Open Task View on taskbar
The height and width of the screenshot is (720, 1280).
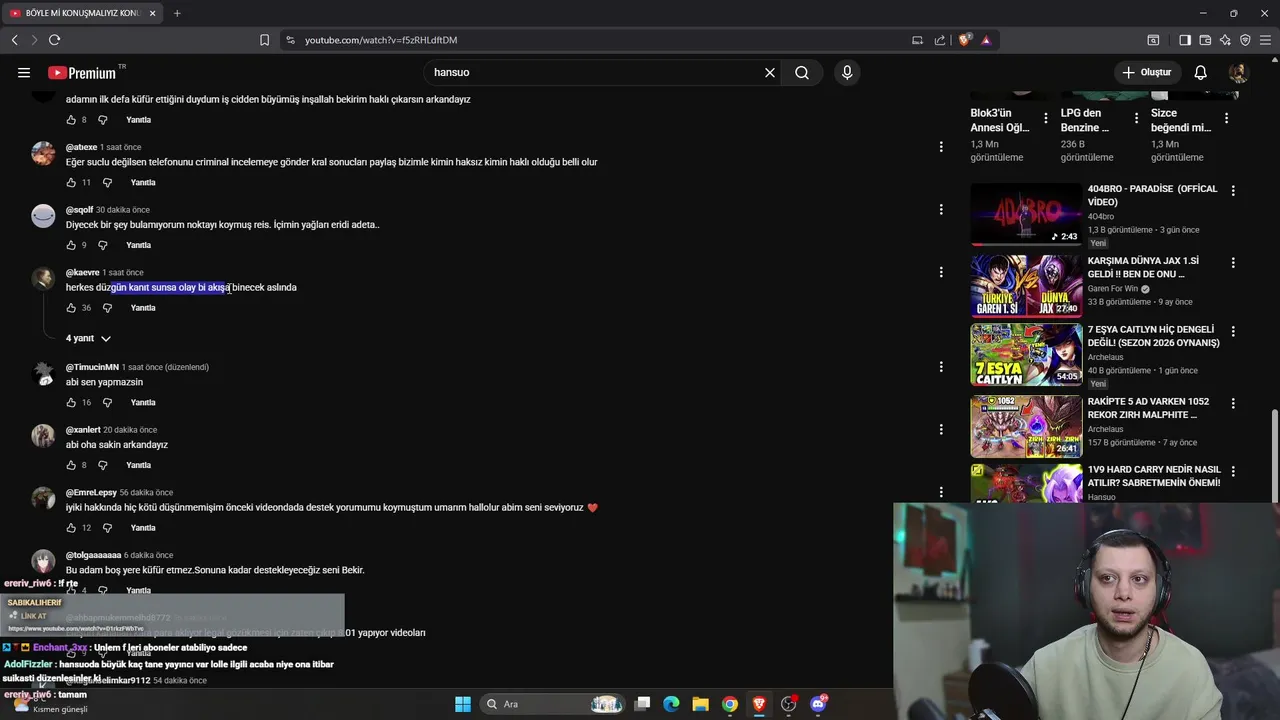pos(642,704)
